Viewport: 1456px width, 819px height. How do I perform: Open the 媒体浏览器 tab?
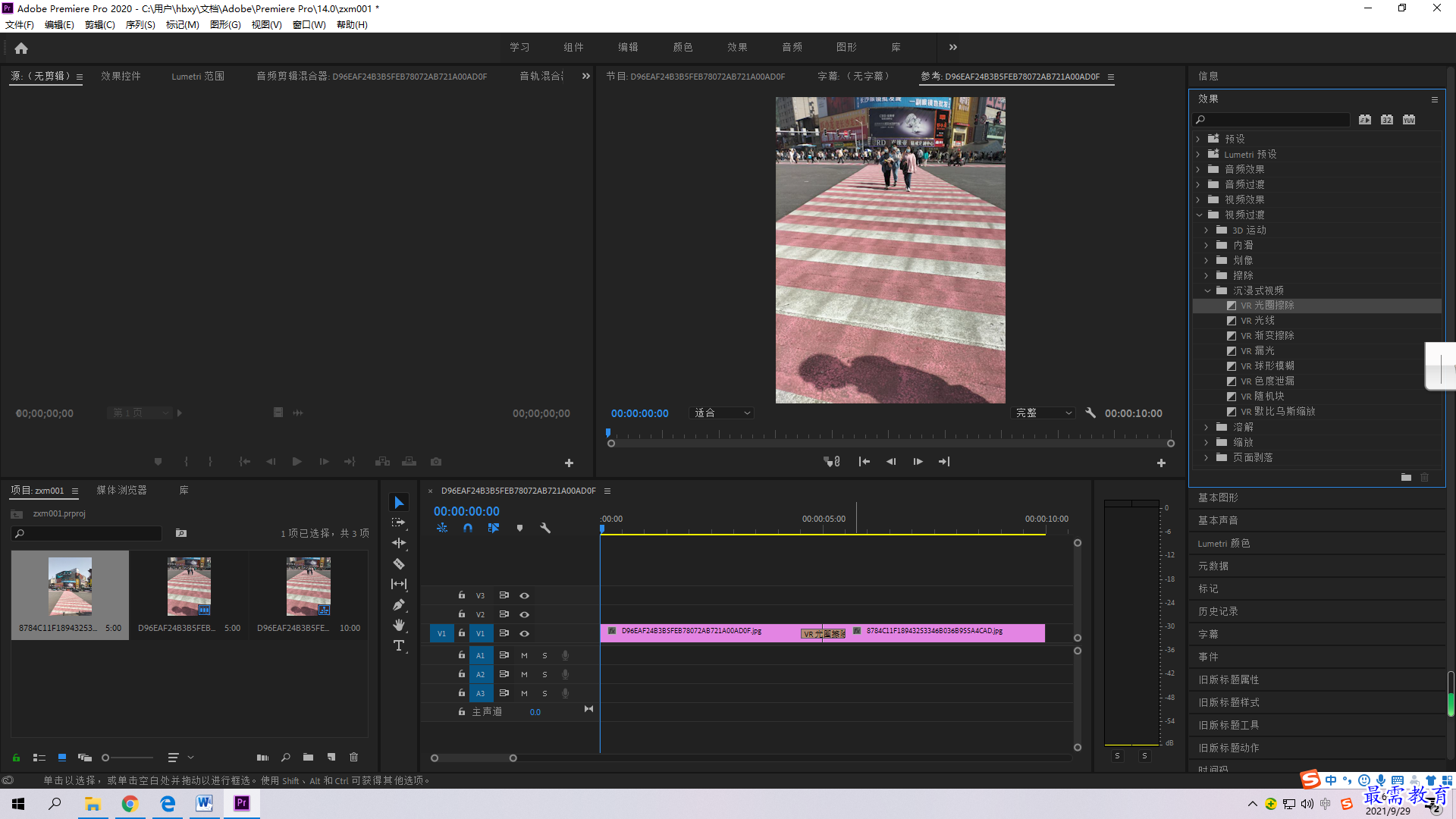(x=121, y=491)
